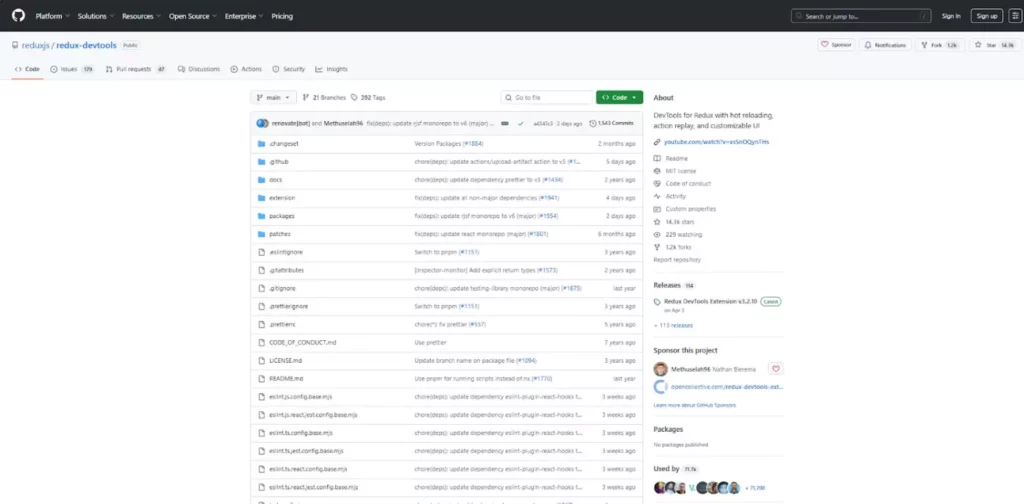This screenshot has height=504, width=1024.
Task: Click the pulse icon next to Activity
Action: click(x=658, y=197)
